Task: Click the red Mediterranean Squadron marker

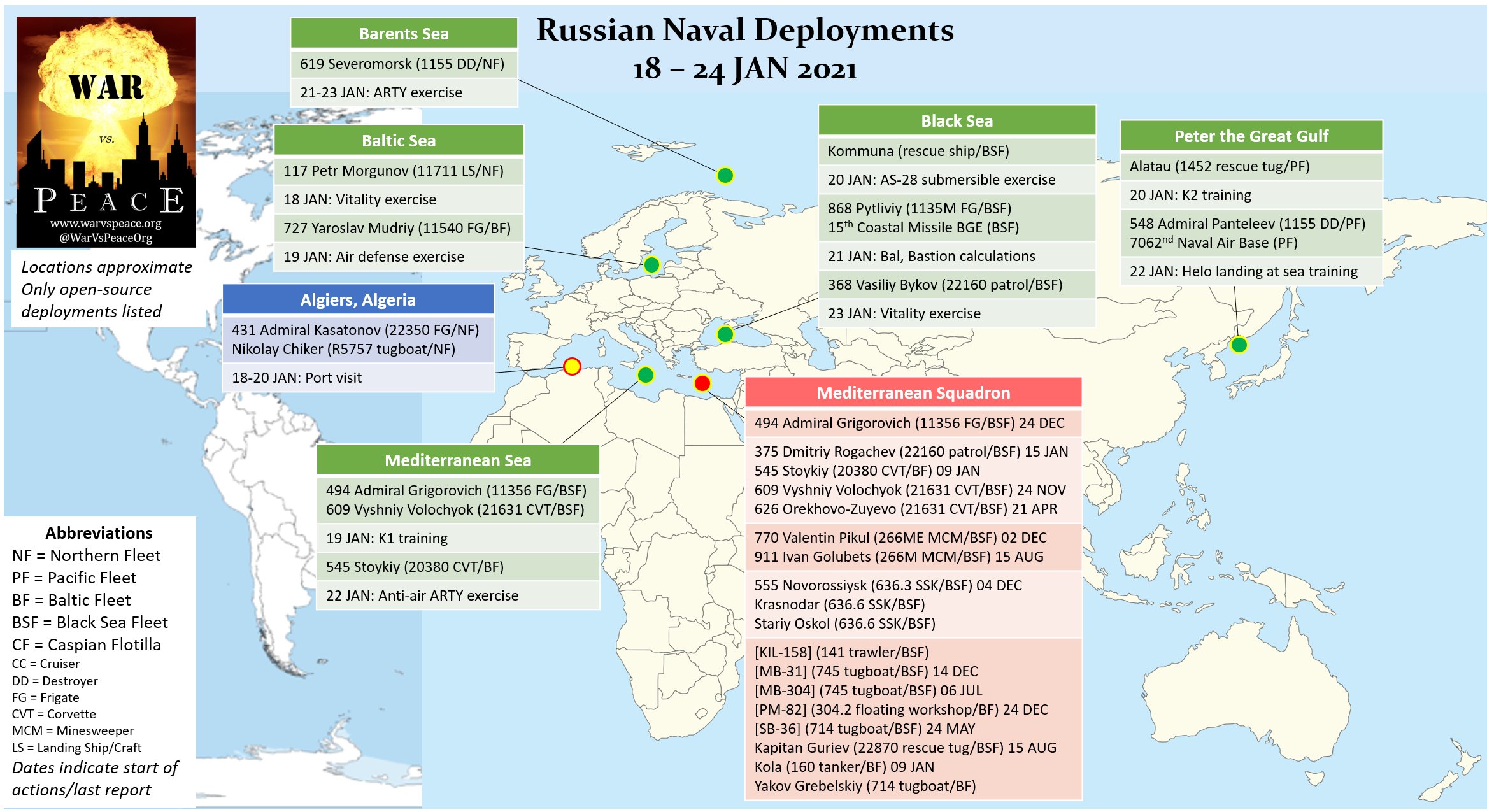Action: (x=702, y=383)
